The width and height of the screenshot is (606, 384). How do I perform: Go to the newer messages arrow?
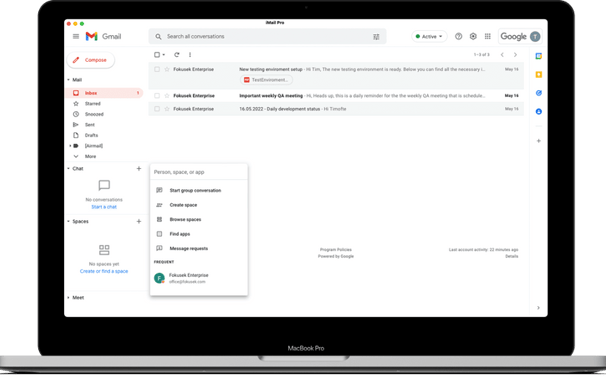tap(502, 55)
